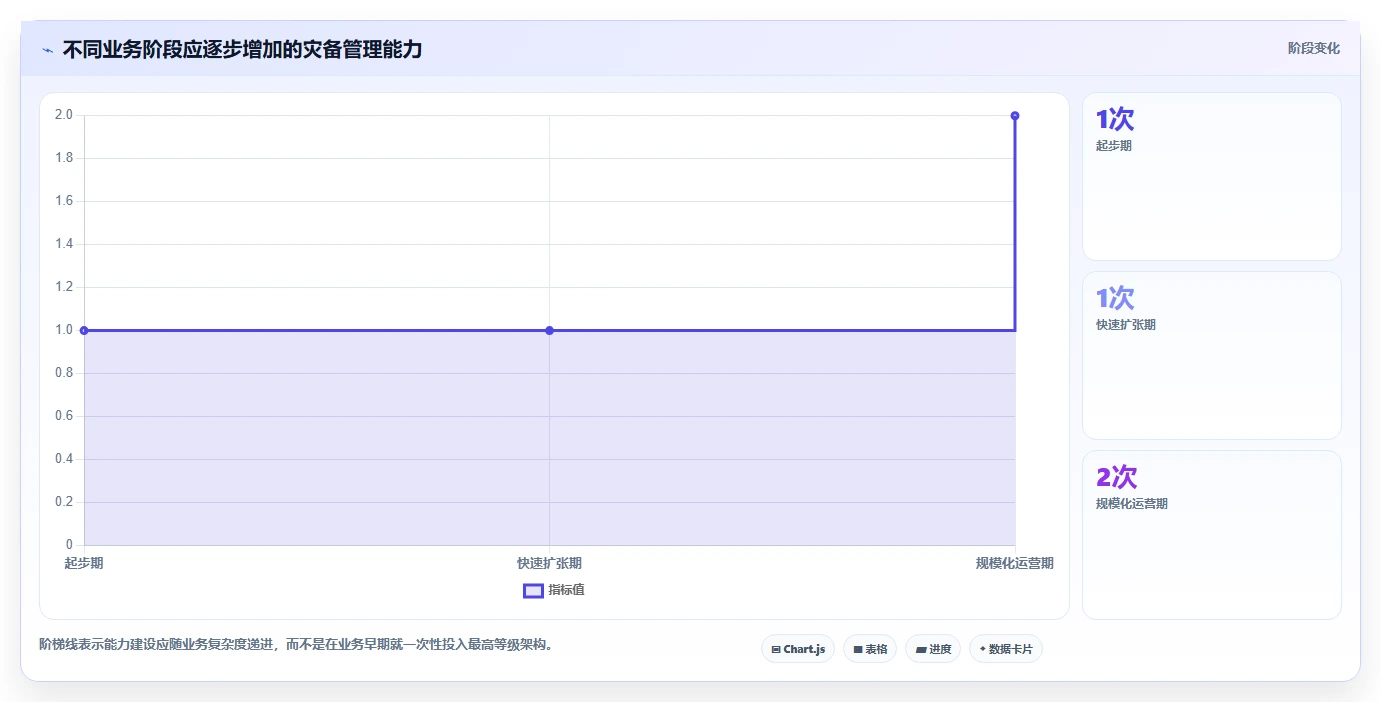Open the 1次 起步期 data card
Image resolution: width=1381 pixels, height=702 pixels.
point(1212,177)
